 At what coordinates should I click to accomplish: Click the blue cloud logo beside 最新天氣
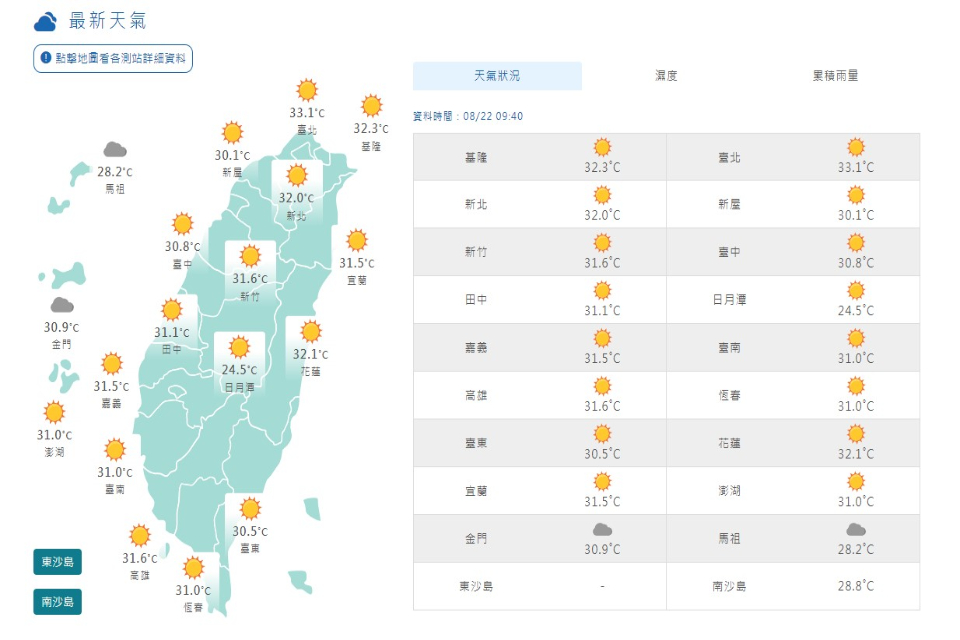pyautogui.click(x=45, y=22)
